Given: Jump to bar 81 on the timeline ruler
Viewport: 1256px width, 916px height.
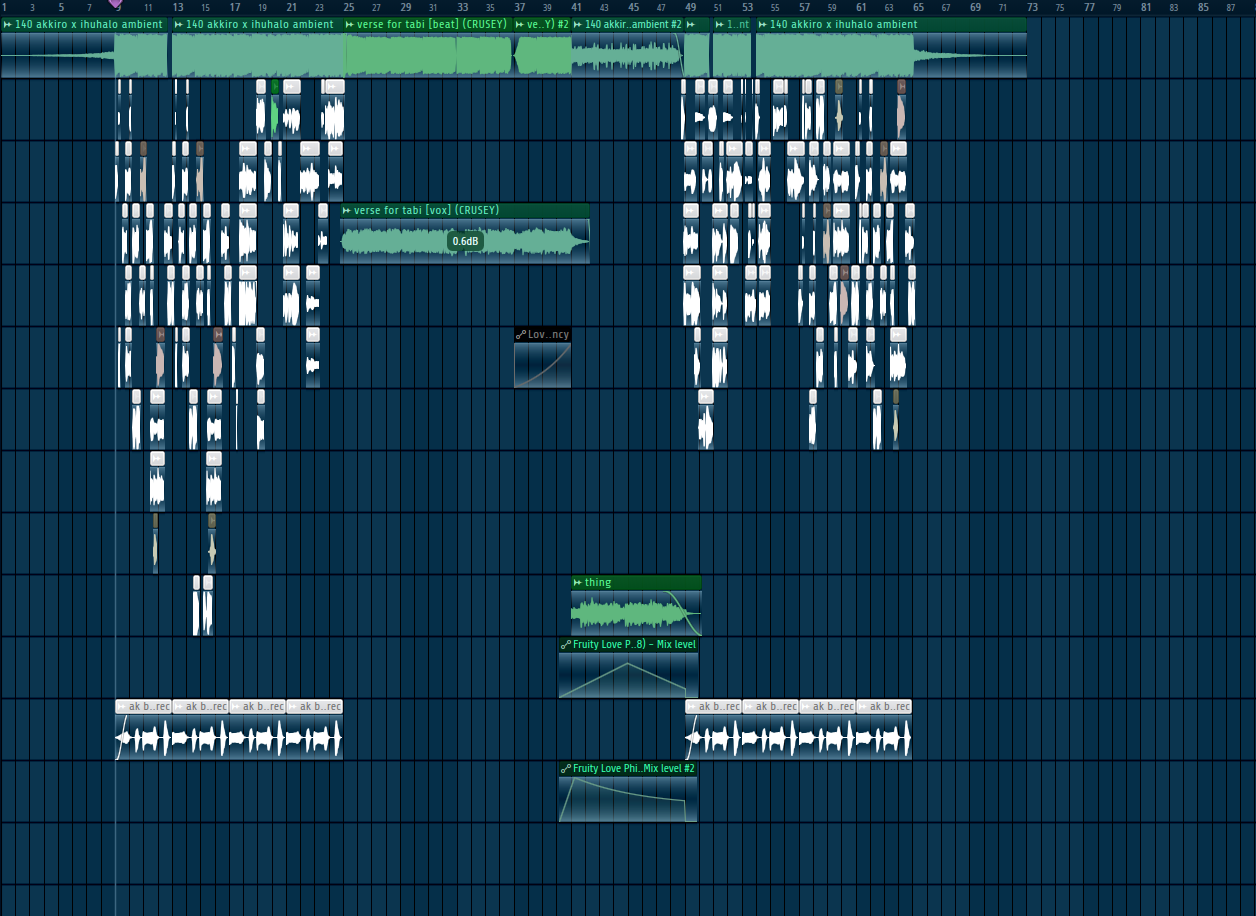Looking at the screenshot, I should [x=1147, y=7].
